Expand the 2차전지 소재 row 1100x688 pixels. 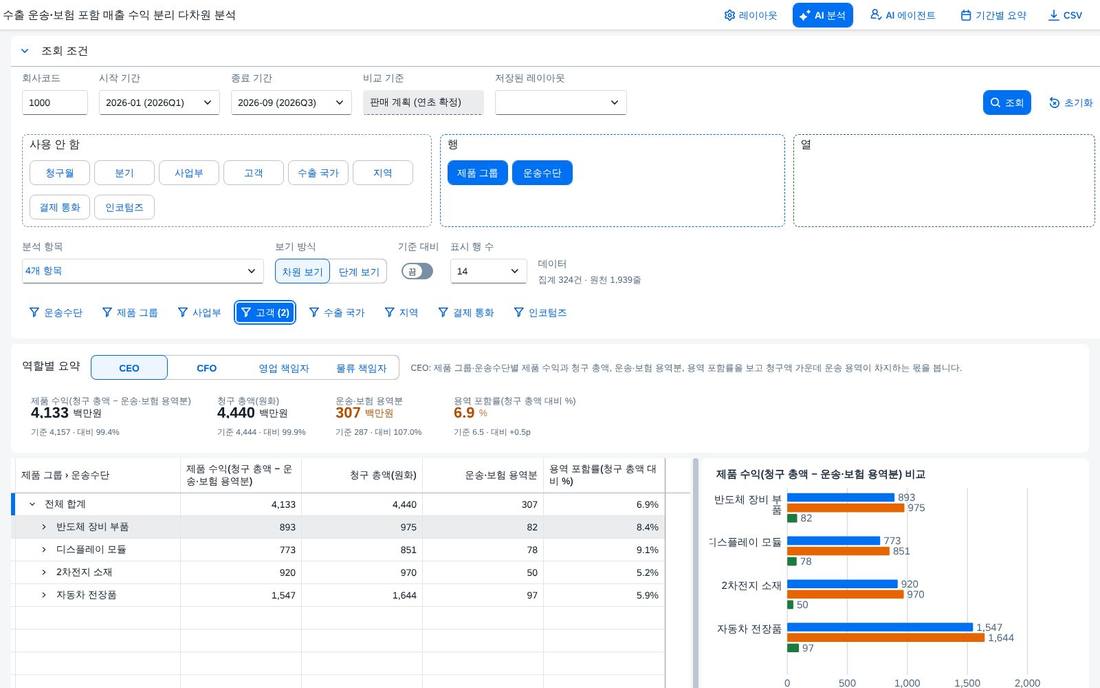click(43, 572)
